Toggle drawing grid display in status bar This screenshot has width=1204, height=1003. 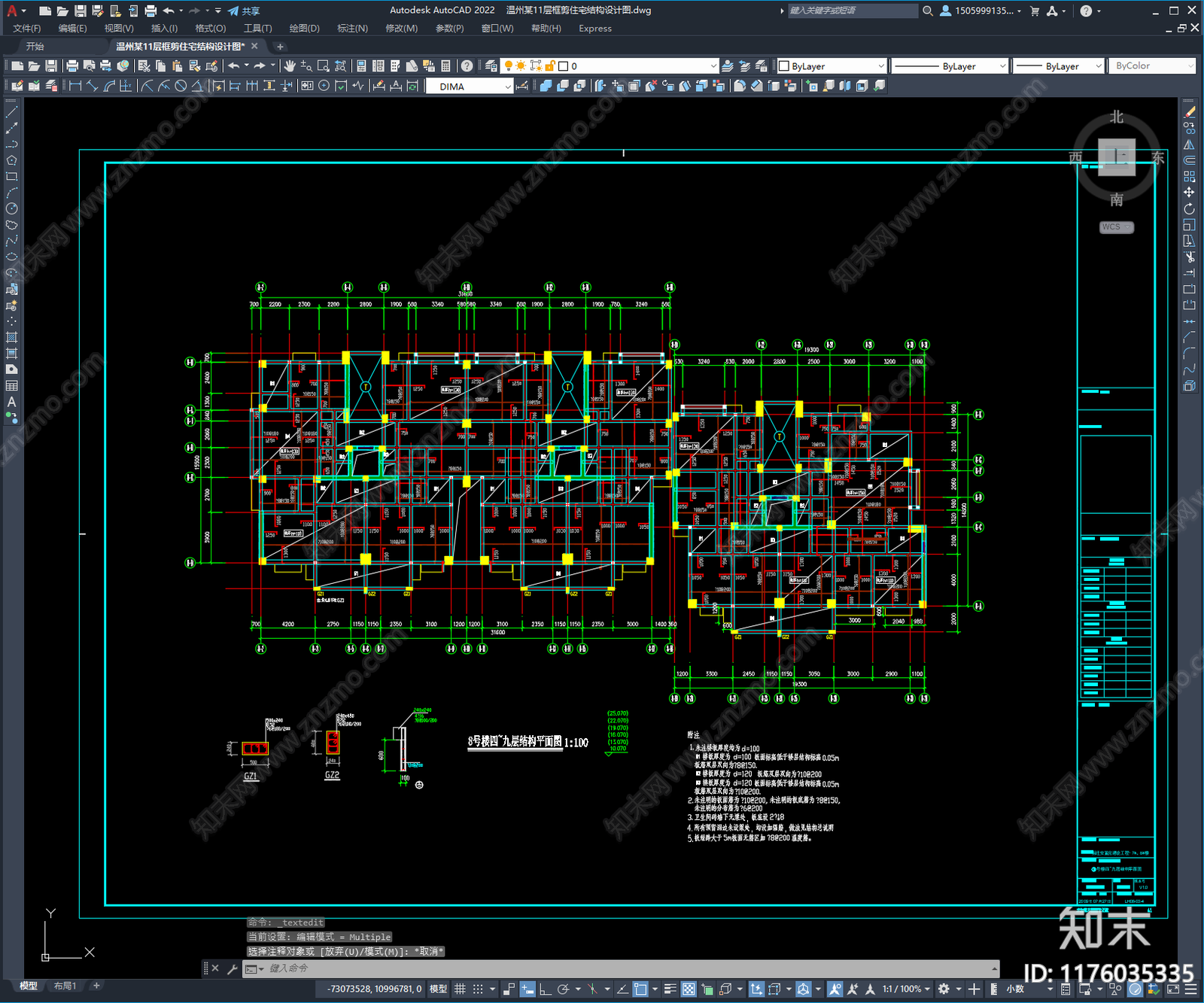[x=460, y=989]
